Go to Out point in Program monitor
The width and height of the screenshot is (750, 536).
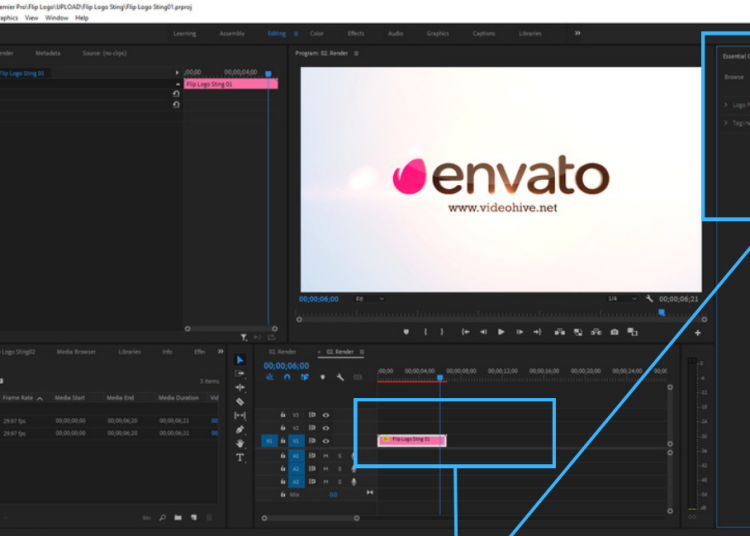[537, 332]
